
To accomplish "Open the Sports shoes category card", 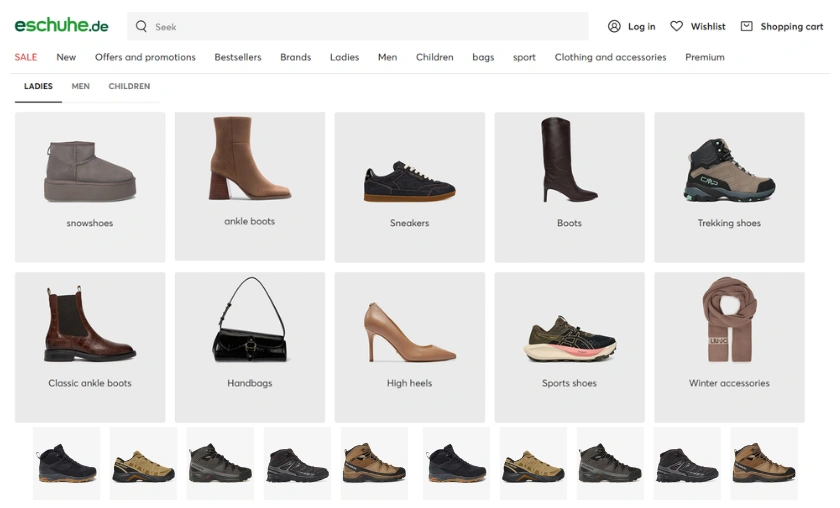I will coord(569,347).
